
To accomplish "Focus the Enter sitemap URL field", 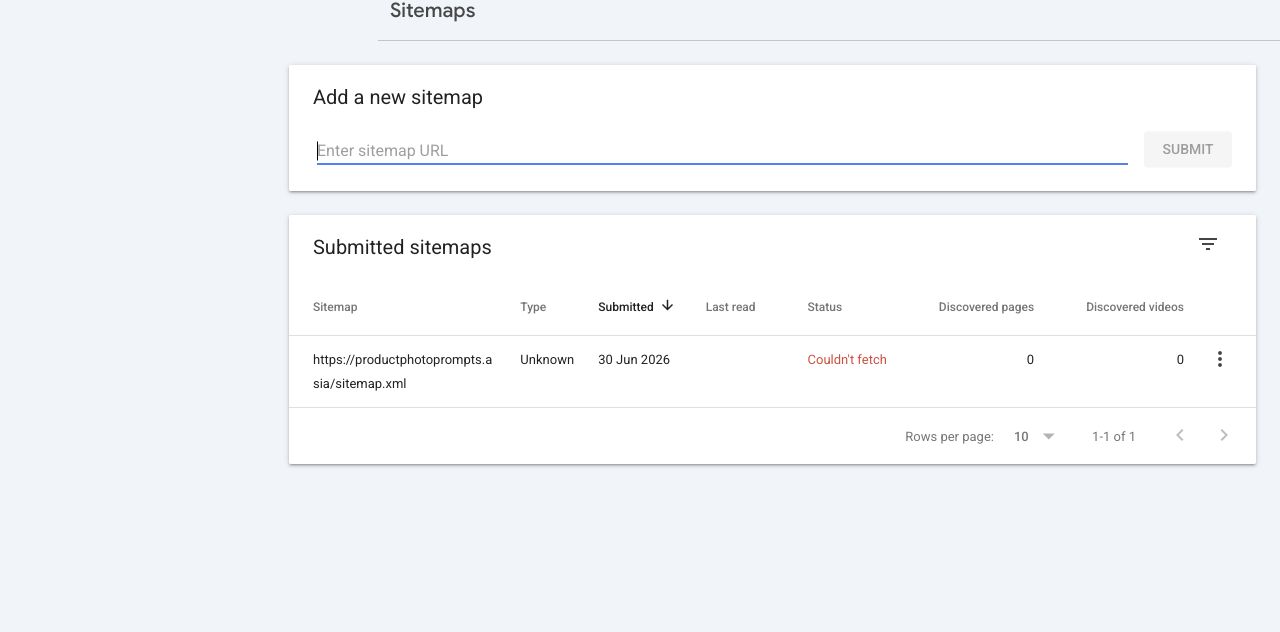I will [722, 150].
